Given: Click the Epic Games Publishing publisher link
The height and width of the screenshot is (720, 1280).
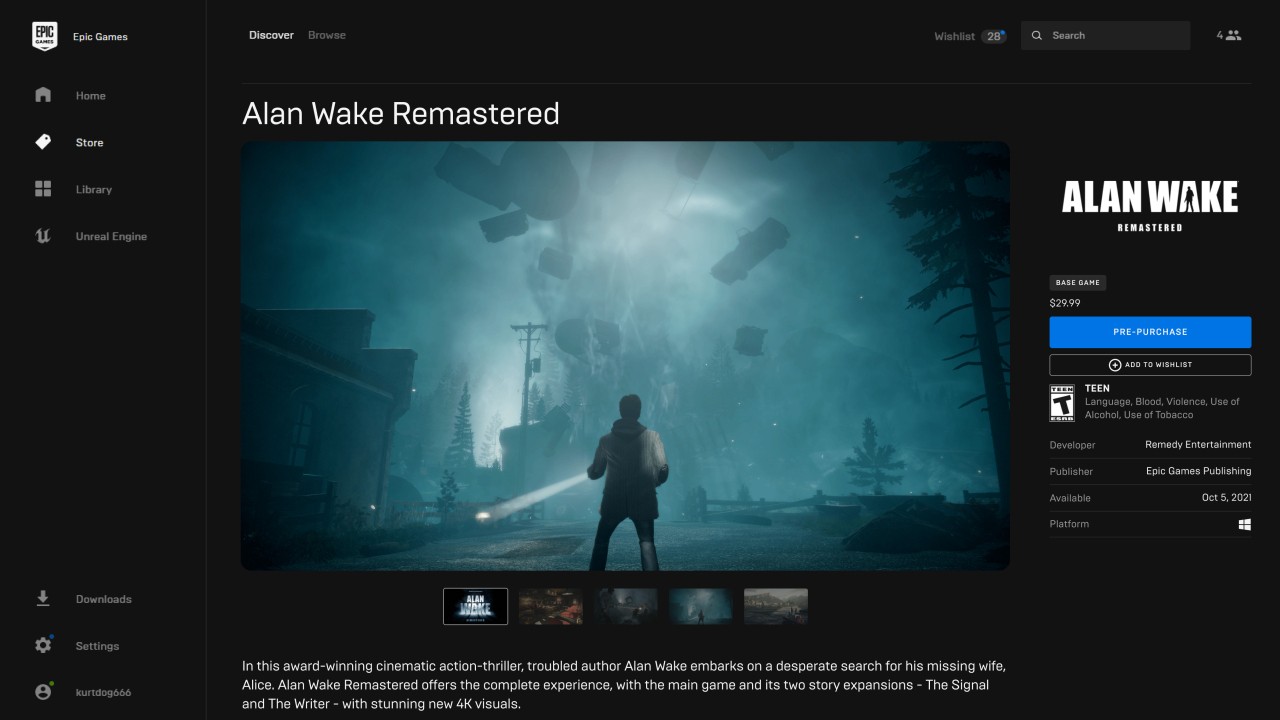Looking at the screenshot, I should (1198, 471).
